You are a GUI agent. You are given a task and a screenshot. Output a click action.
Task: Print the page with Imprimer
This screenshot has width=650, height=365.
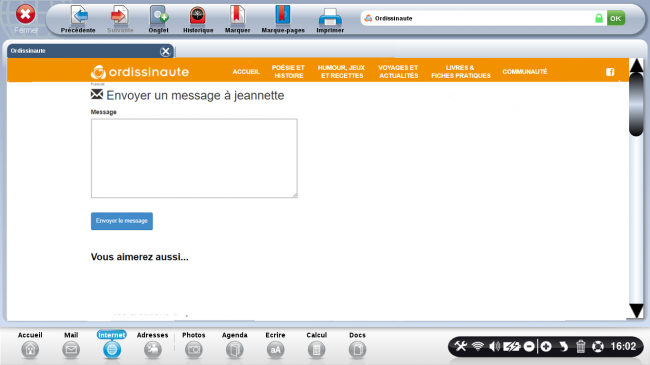330,19
